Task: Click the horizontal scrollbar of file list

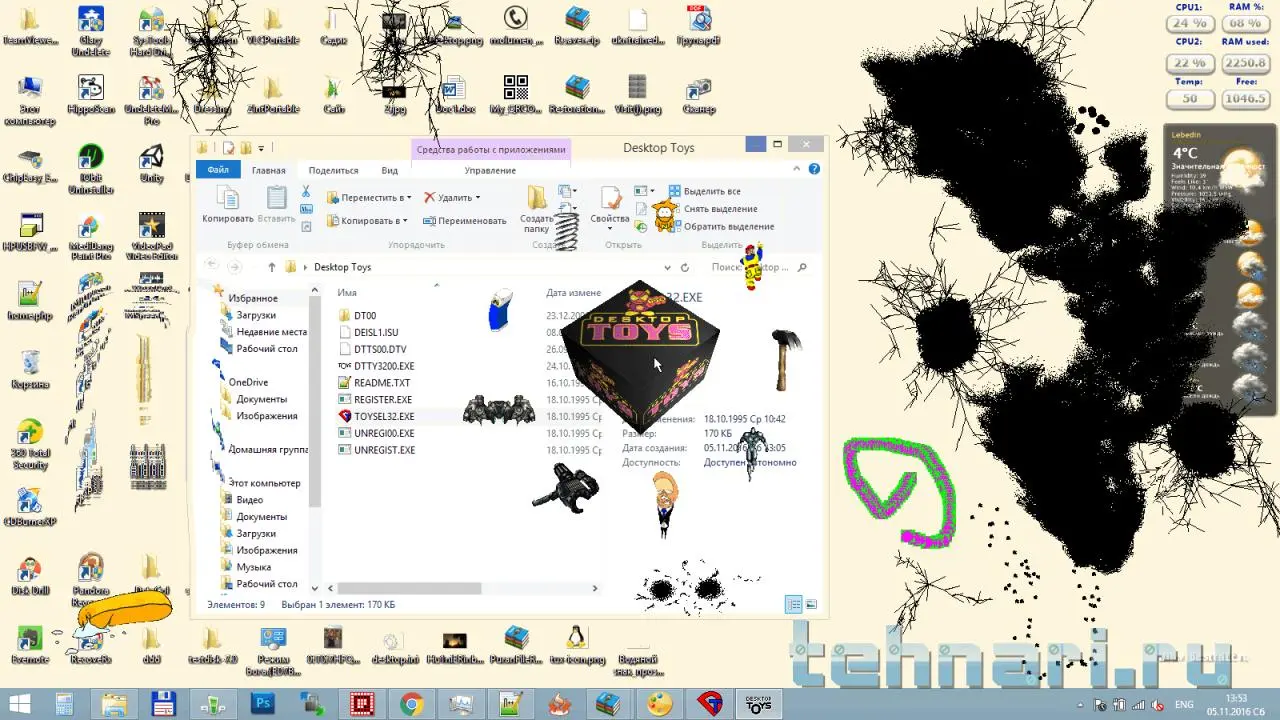Action: click(409, 588)
